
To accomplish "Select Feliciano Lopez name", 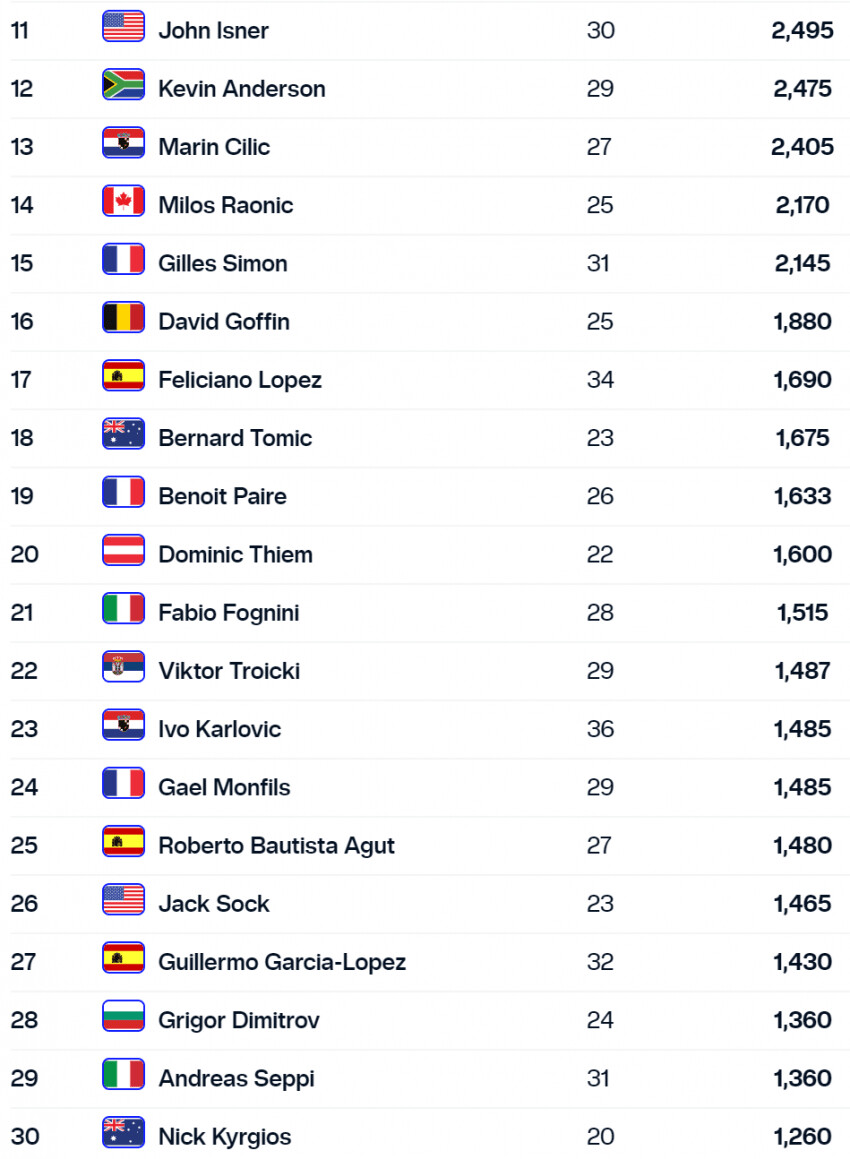I will pos(240,380).
